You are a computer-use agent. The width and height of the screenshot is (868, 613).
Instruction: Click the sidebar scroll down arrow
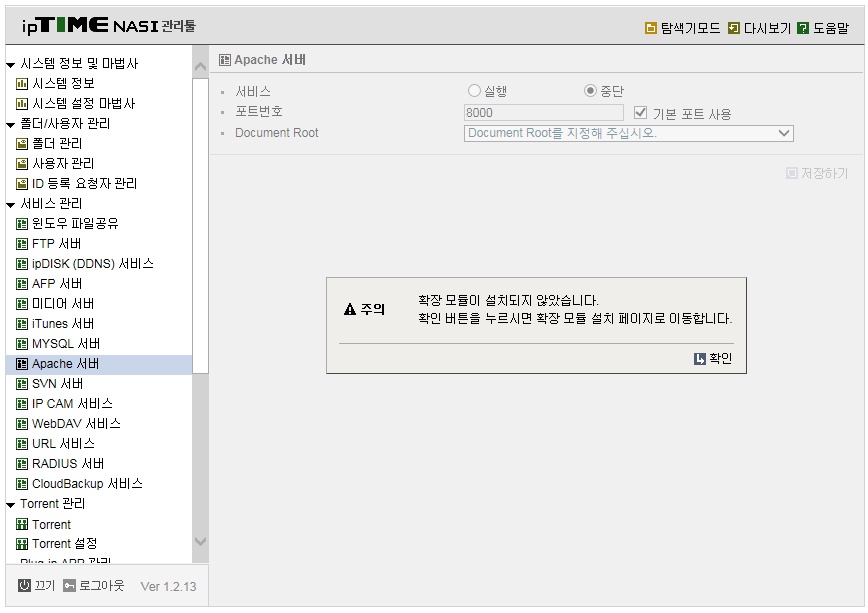pos(200,542)
